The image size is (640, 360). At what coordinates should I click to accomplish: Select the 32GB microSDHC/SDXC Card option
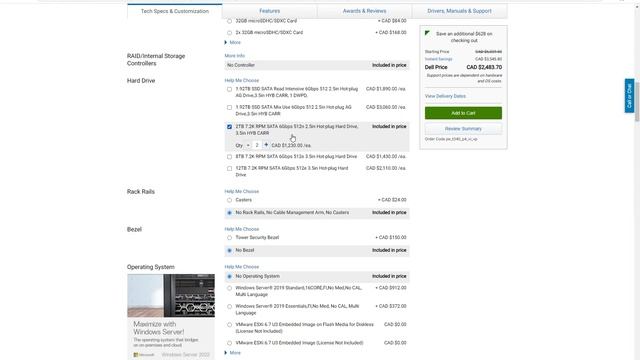229,21
